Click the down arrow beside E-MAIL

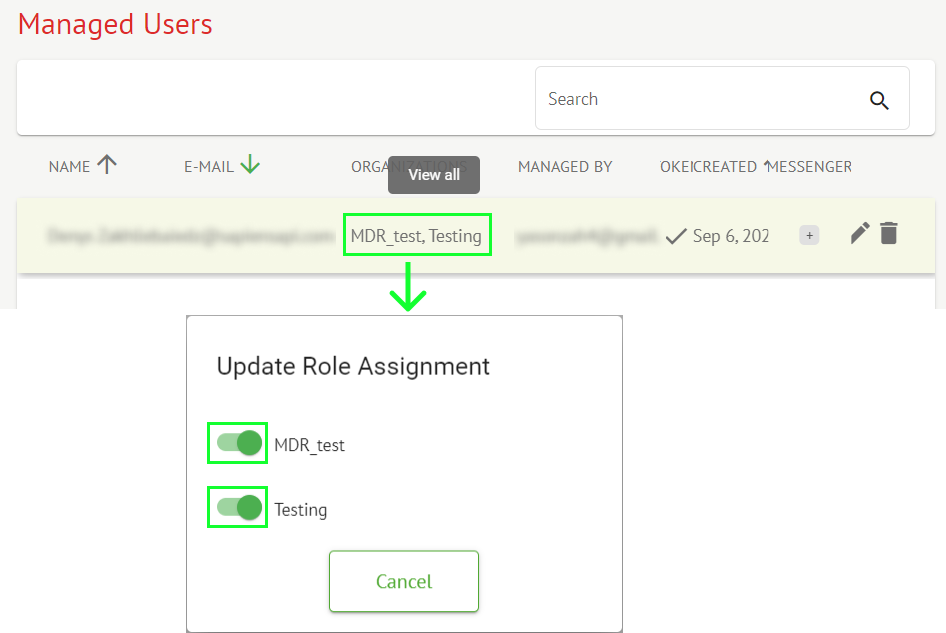coord(250,166)
